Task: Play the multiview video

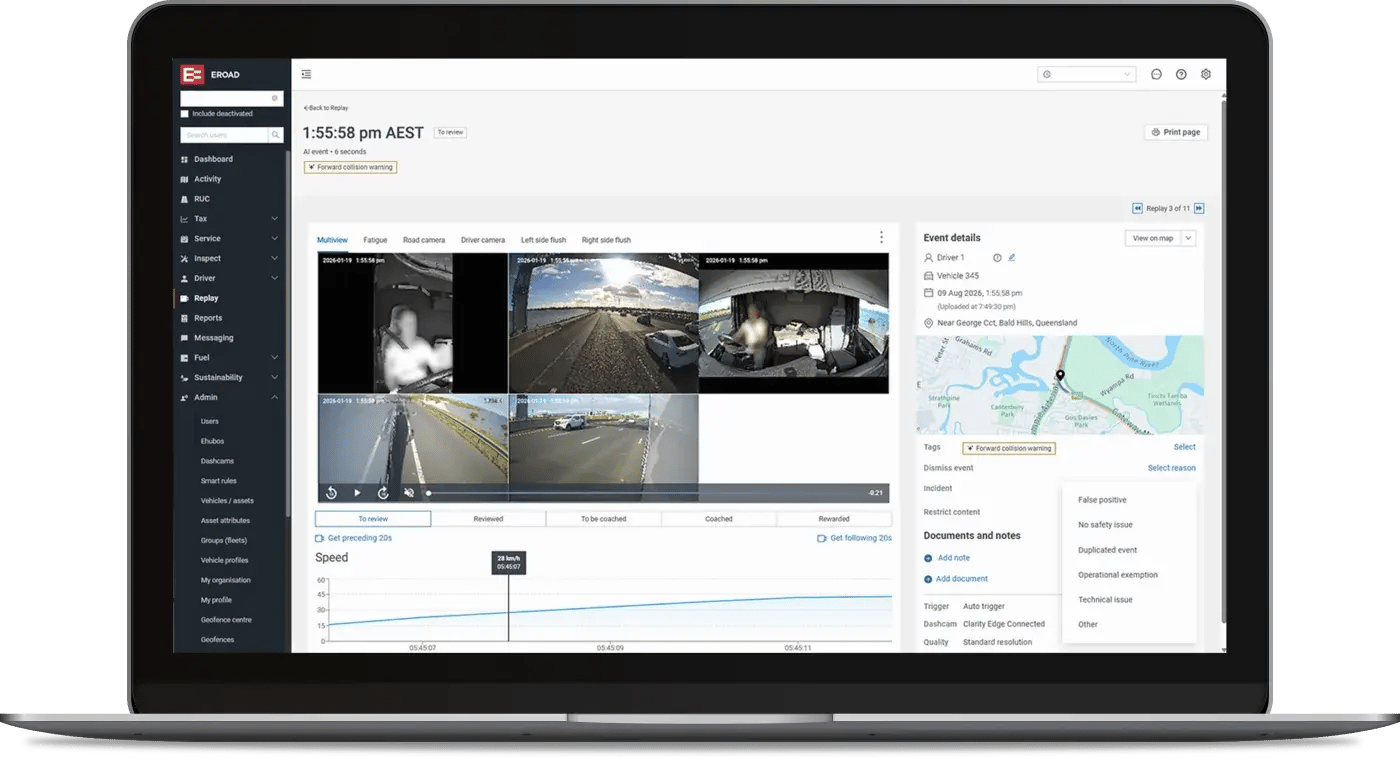Action: (357, 493)
